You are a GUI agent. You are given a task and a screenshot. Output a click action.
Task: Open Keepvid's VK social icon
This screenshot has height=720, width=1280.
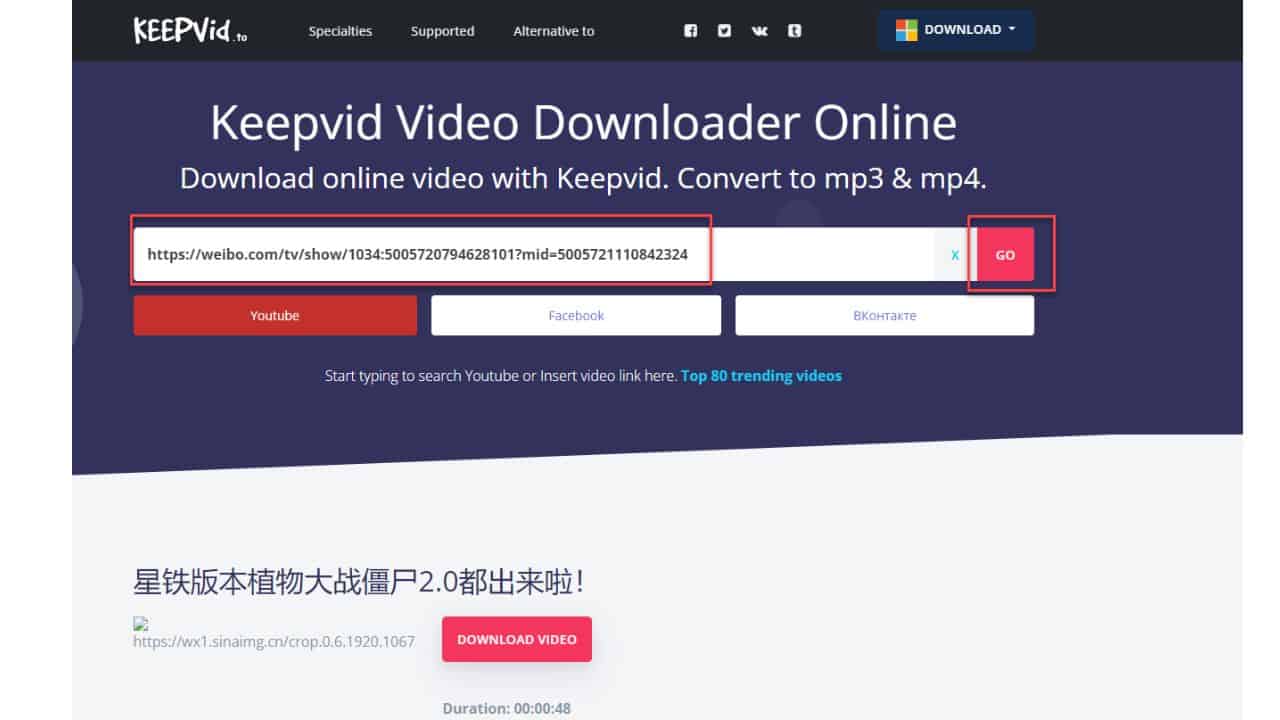pos(759,31)
